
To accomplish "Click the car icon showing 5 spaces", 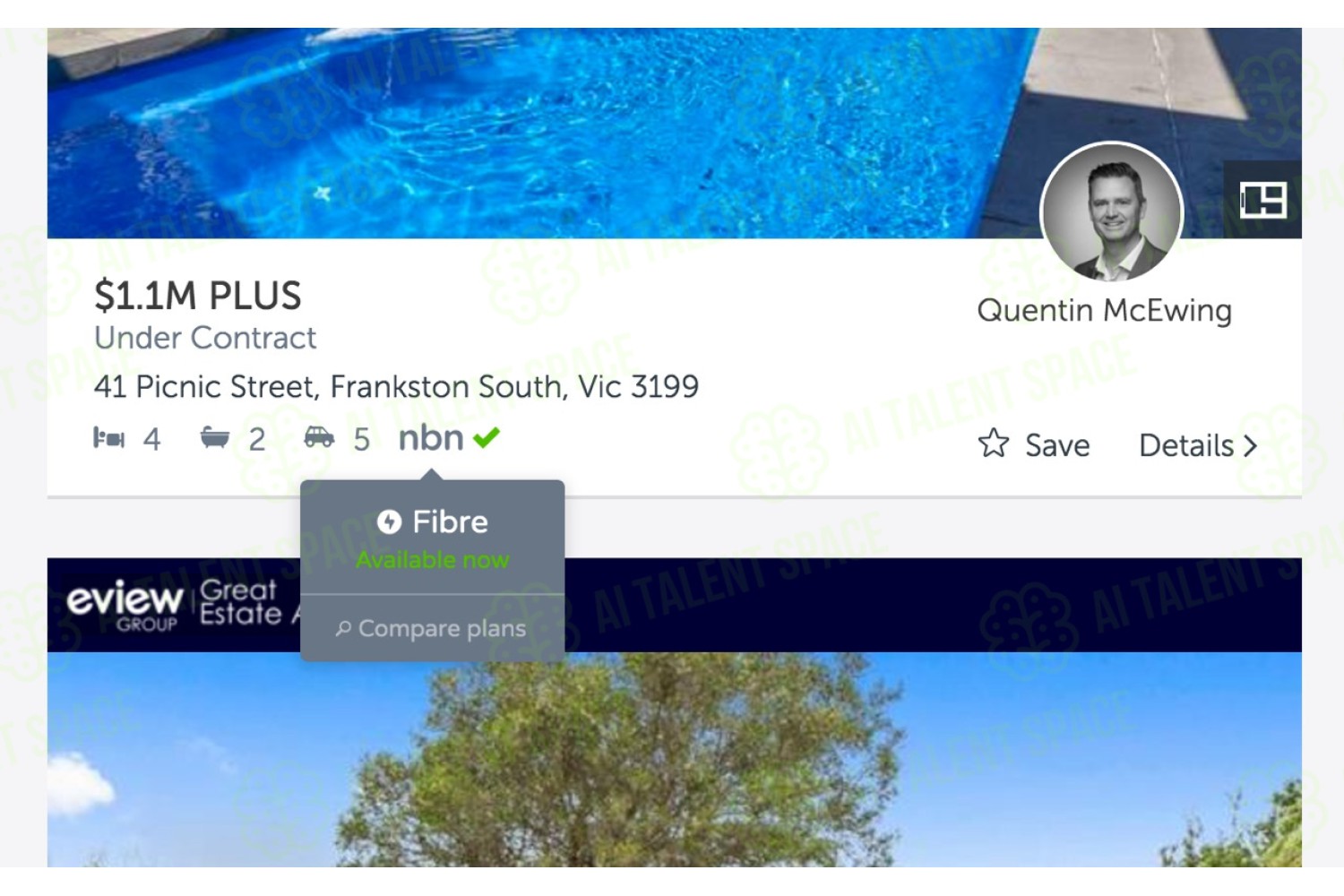I will (319, 438).
